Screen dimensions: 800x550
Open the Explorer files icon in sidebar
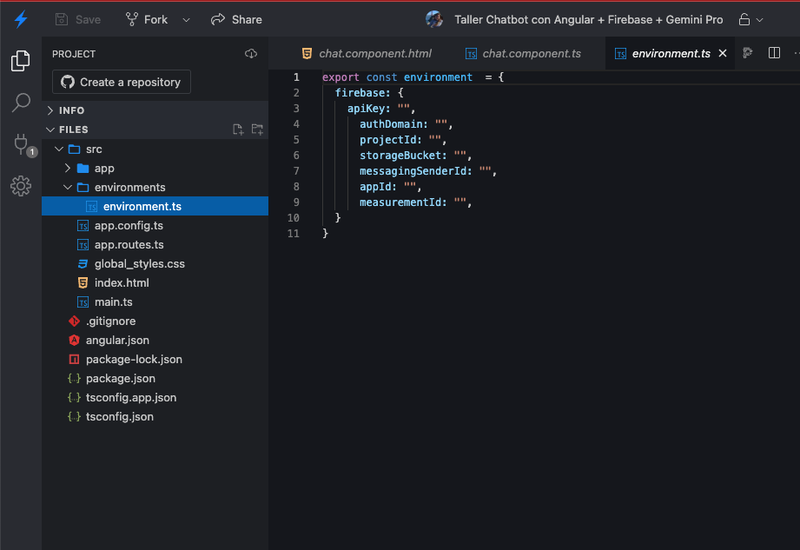[20, 61]
